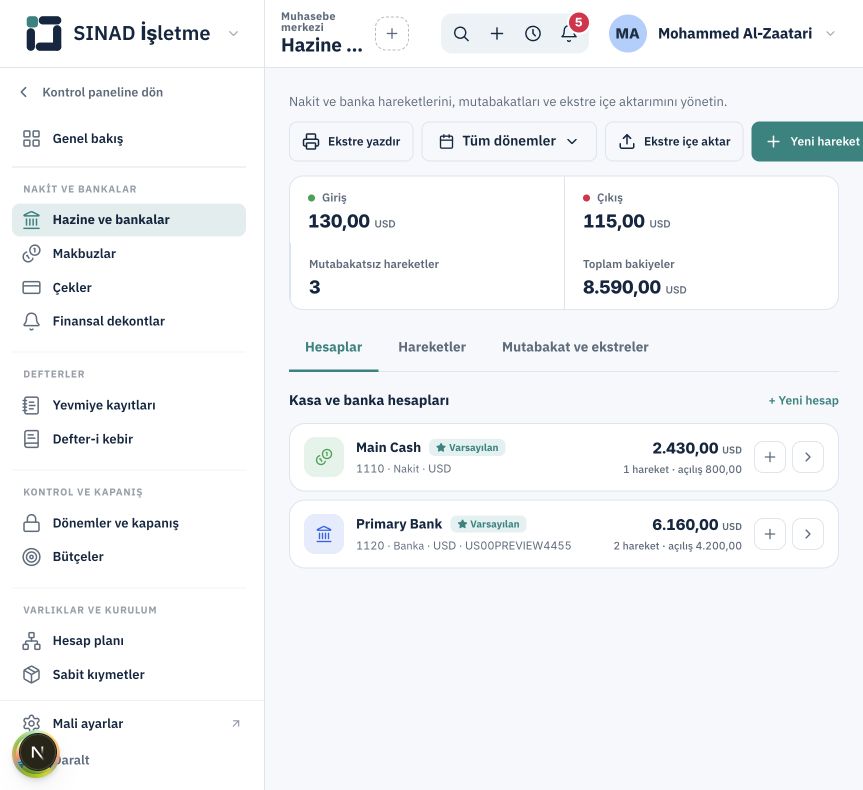Switch to the Hareketler tab
863x790 pixels.
432,347
